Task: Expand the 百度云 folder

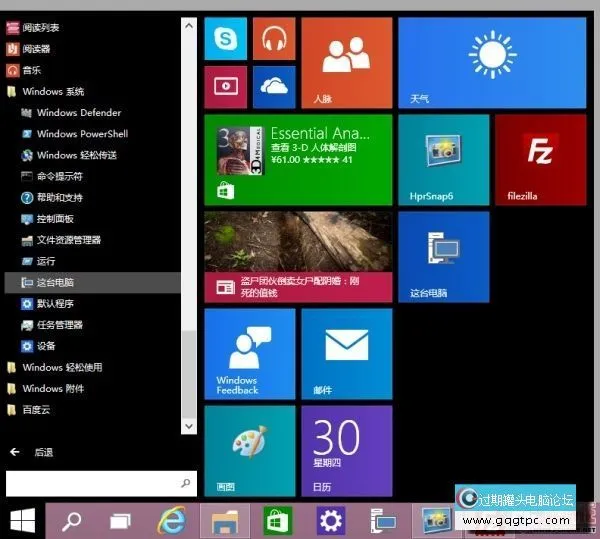Action: [92, 410]
